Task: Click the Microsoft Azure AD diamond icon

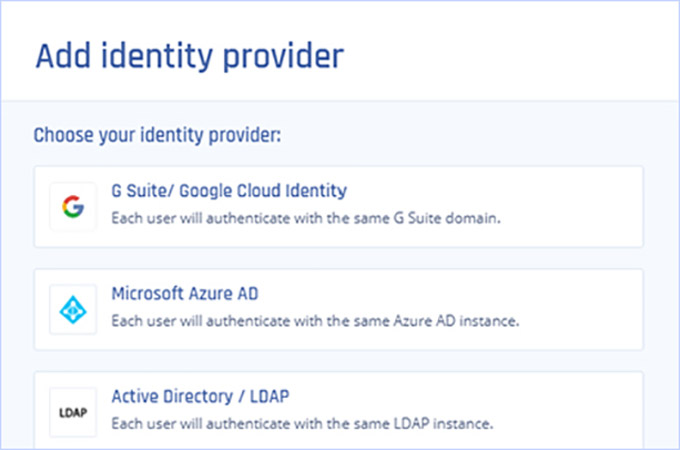Action: coord(73,310)
